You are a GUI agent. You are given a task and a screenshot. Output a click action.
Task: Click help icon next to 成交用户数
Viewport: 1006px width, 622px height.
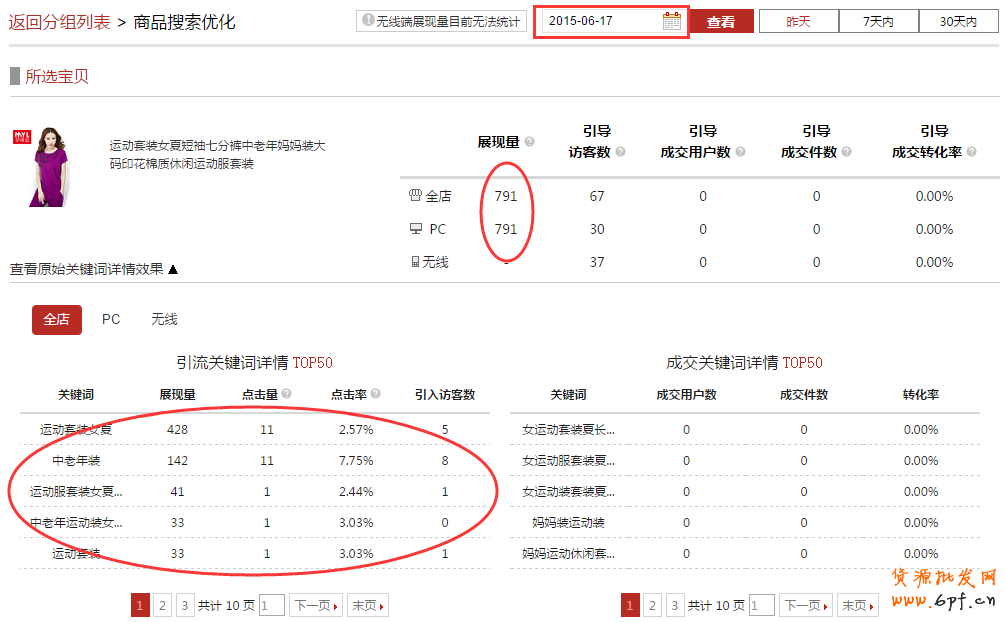click(x=737, y=152)
